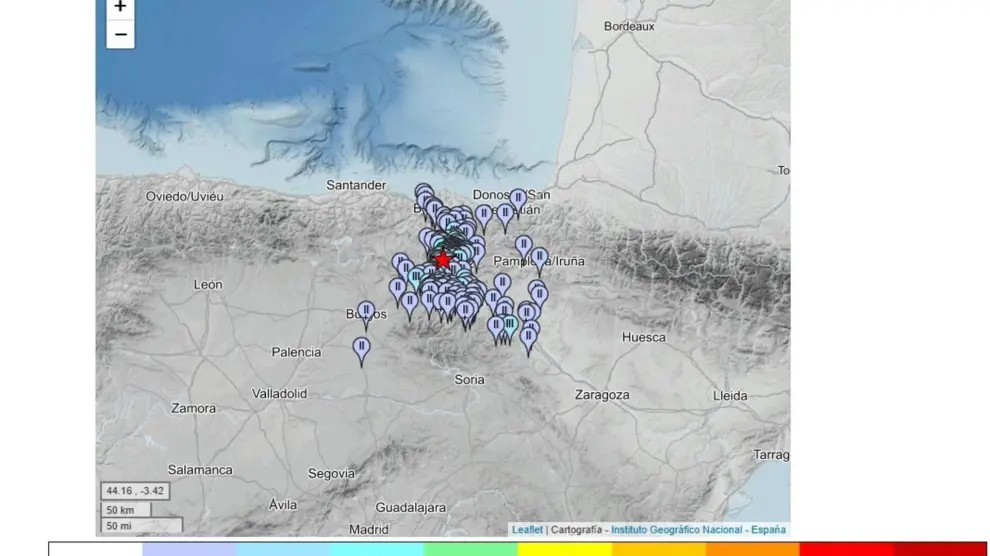Select the bright yellow legend color segment
The image size is (990, 556).
[x=565, y=549]
